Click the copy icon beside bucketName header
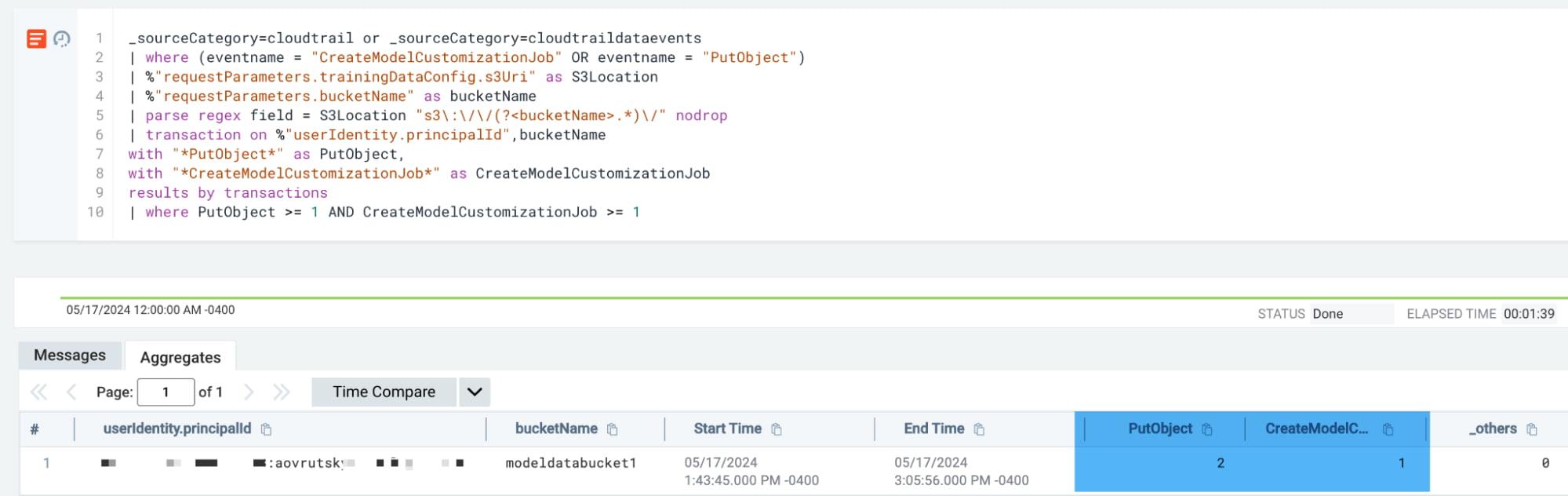The width and height of the screenshot is (1568, 496). [x=613, y=429]
